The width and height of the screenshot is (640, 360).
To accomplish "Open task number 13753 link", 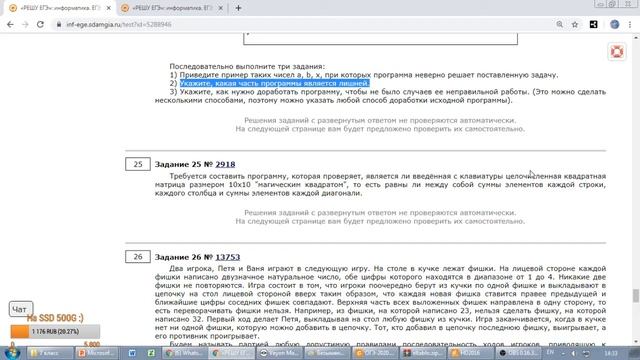I will click(x=228, y=257).
